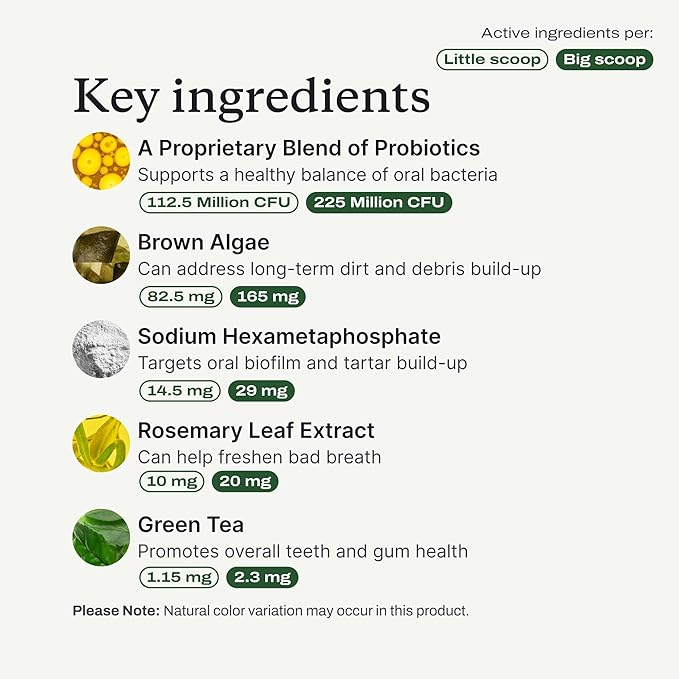Select the Little scoop pill
The height and width of the screenshot is (679, 679).
pyautogui.click(x=492, y=59)
